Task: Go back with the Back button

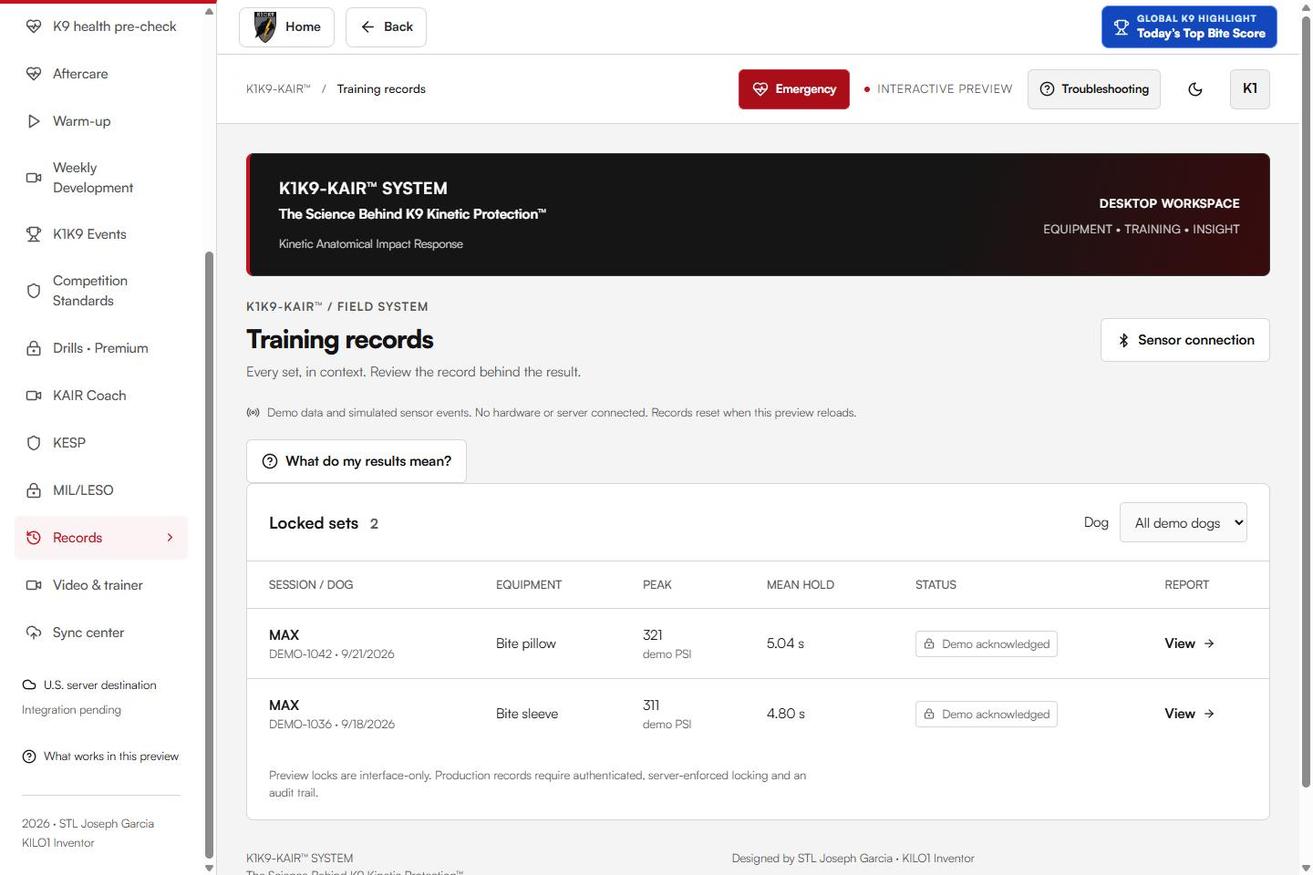Action: tap(386, 27)
